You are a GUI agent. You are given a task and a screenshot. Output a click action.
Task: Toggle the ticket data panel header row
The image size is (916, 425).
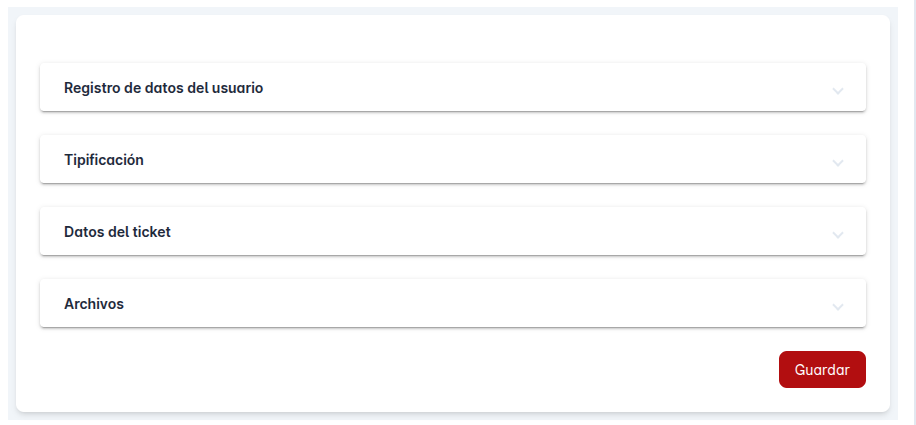[452, 232]
